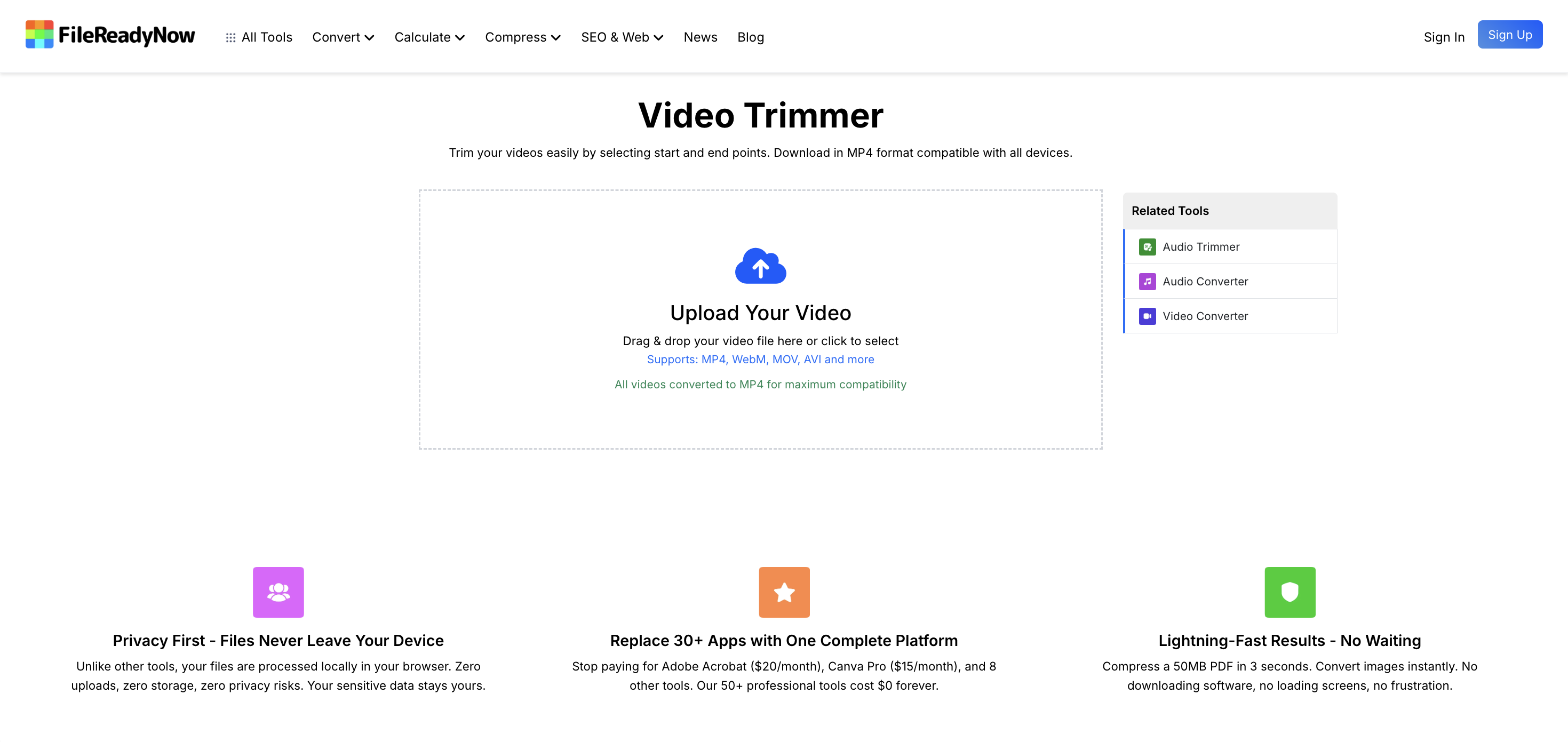Click the purple Audio Converter music icon
This screenshot has width=1568, height=742.
tap(1147, 281)
